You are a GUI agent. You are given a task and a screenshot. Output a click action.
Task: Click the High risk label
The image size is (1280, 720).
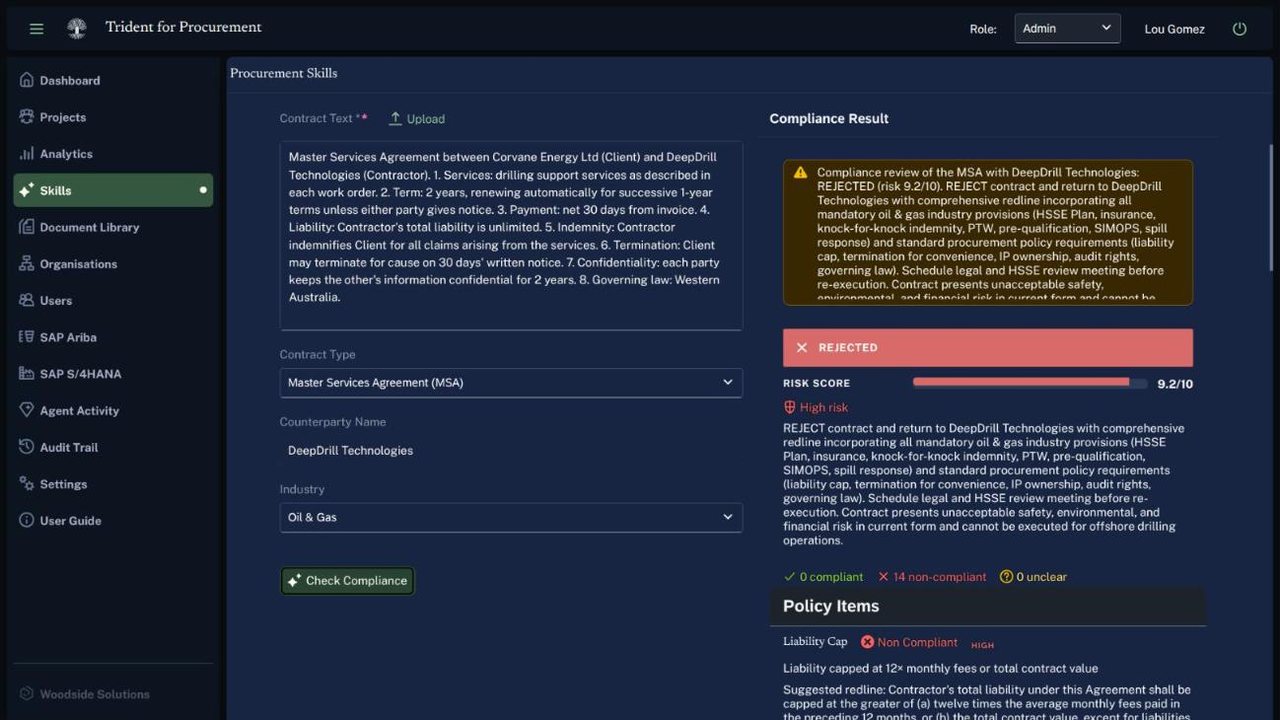coord(815,408)
